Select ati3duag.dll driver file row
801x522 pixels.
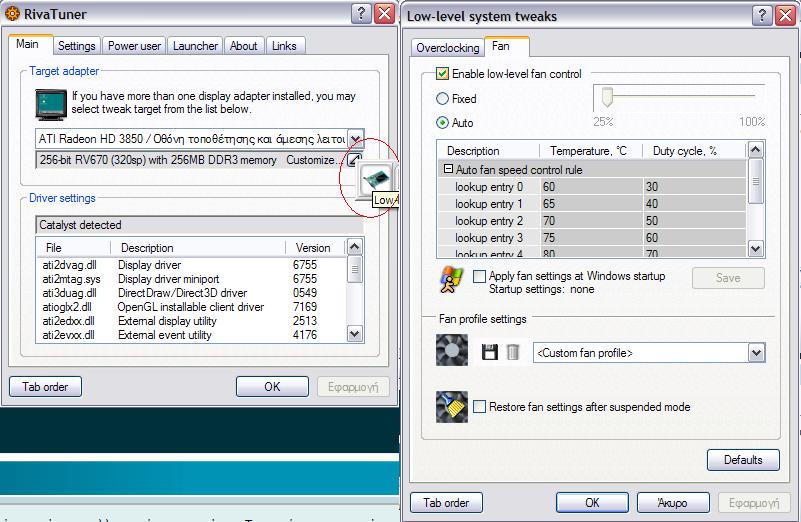point(69,293)
